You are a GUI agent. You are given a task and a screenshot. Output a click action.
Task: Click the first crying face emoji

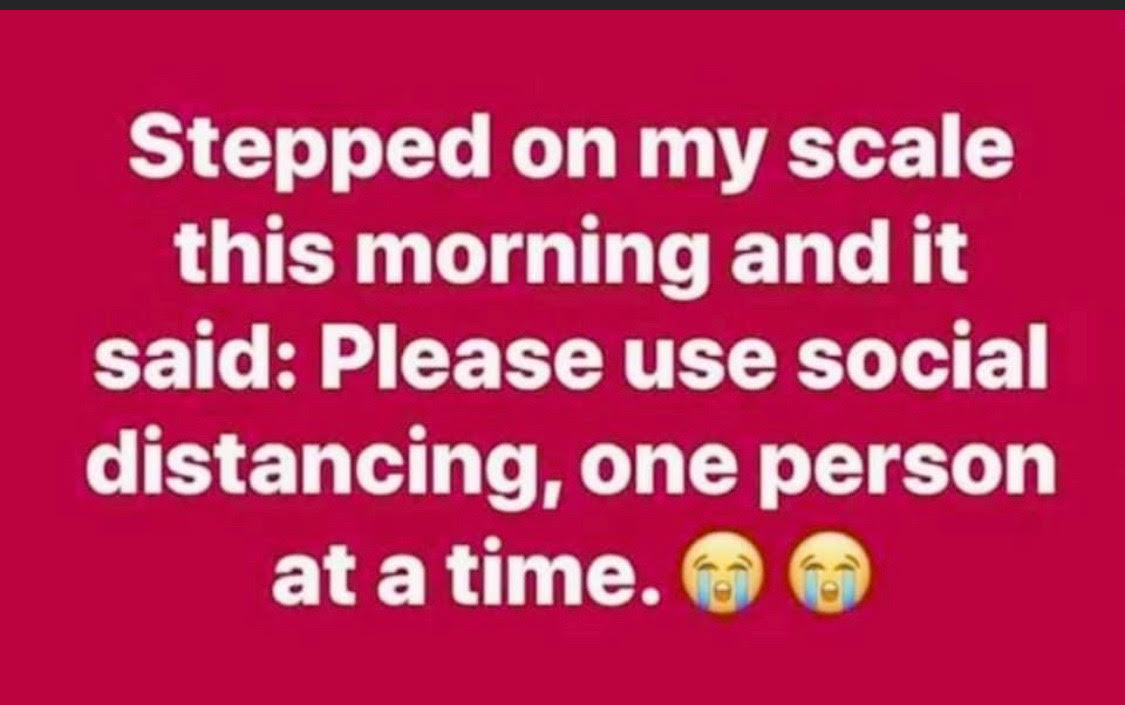point(722,572)
